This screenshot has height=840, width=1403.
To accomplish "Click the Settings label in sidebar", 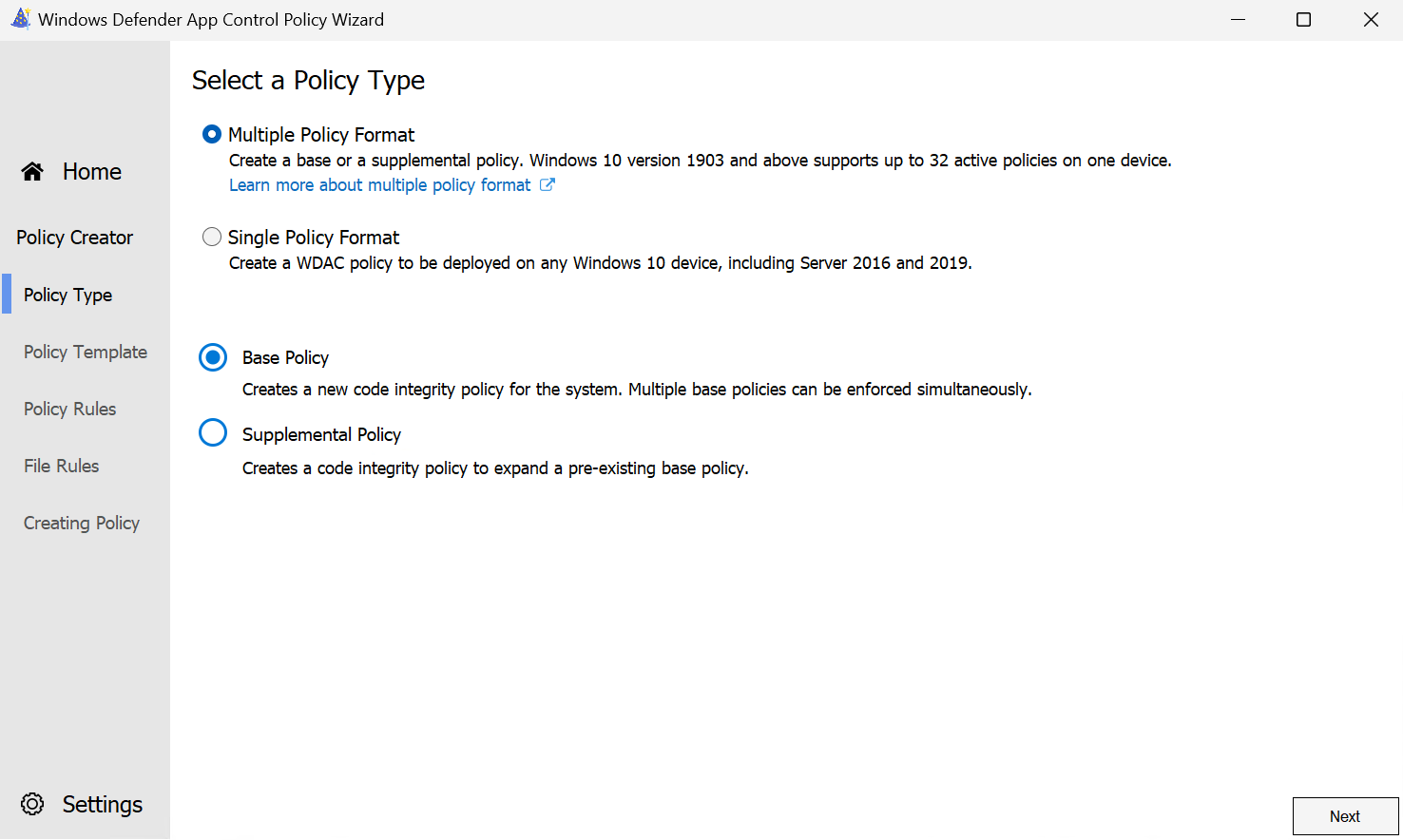I will (102, 804).
